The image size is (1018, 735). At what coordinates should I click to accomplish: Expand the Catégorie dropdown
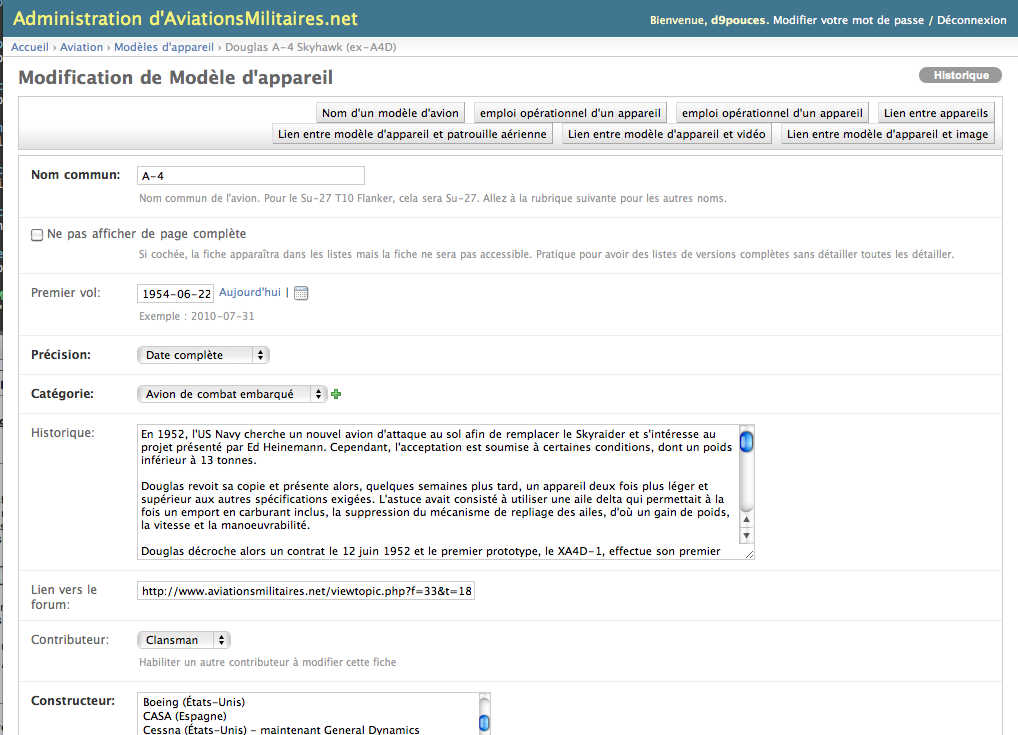[232, 394]
